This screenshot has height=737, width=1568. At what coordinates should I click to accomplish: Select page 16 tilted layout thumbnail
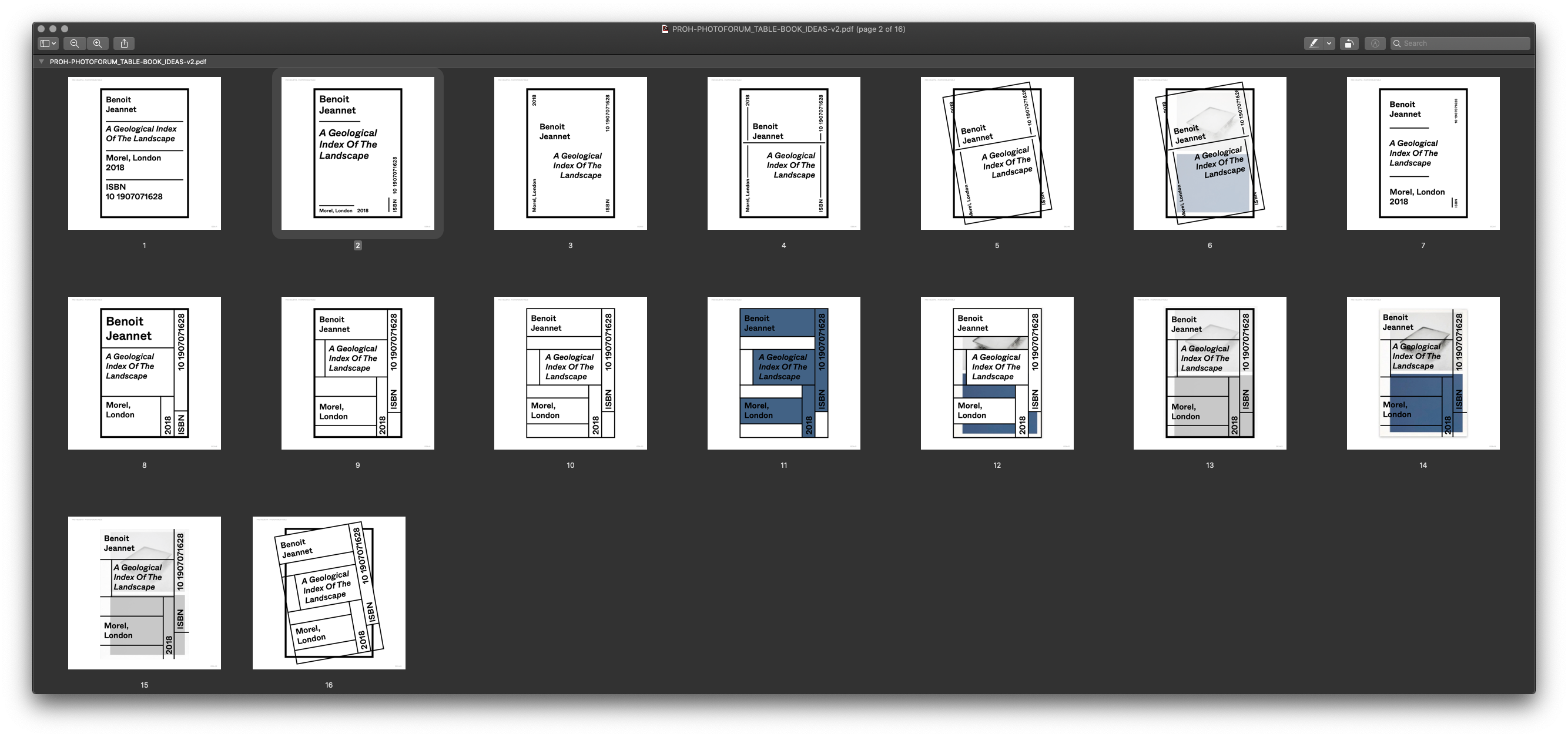(x=329, y=593)
